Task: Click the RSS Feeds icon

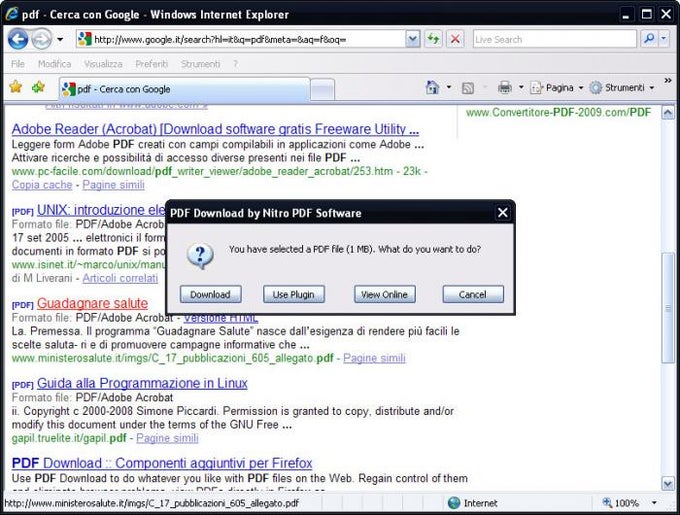Action: pos(468,88)
